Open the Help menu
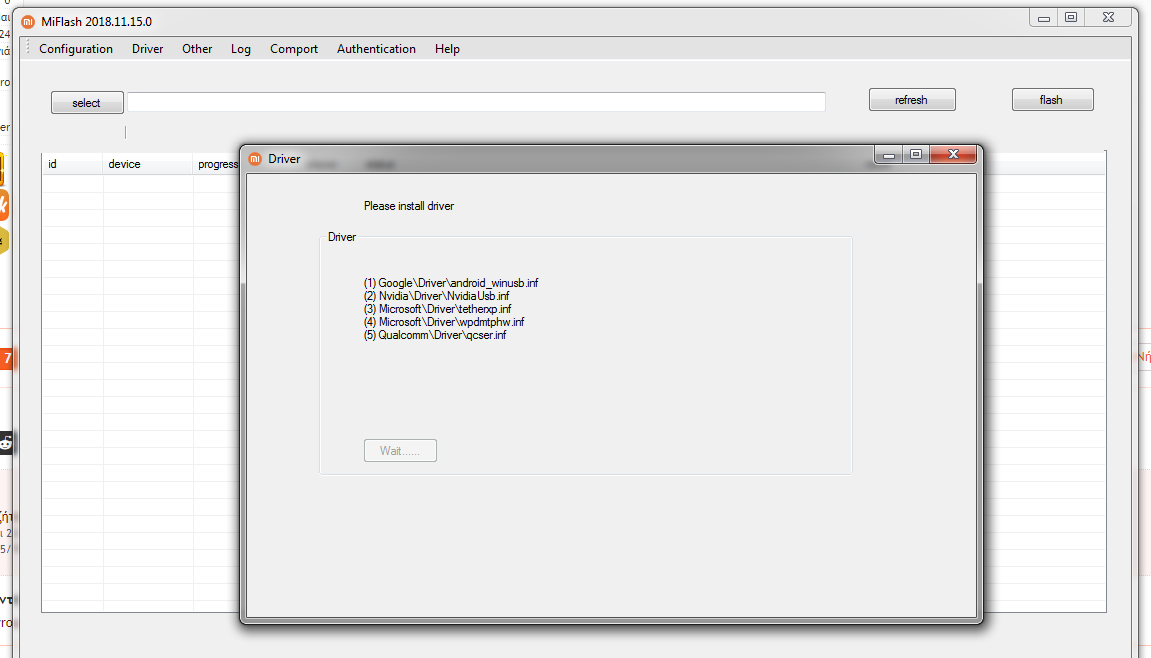 pos(447,48)
